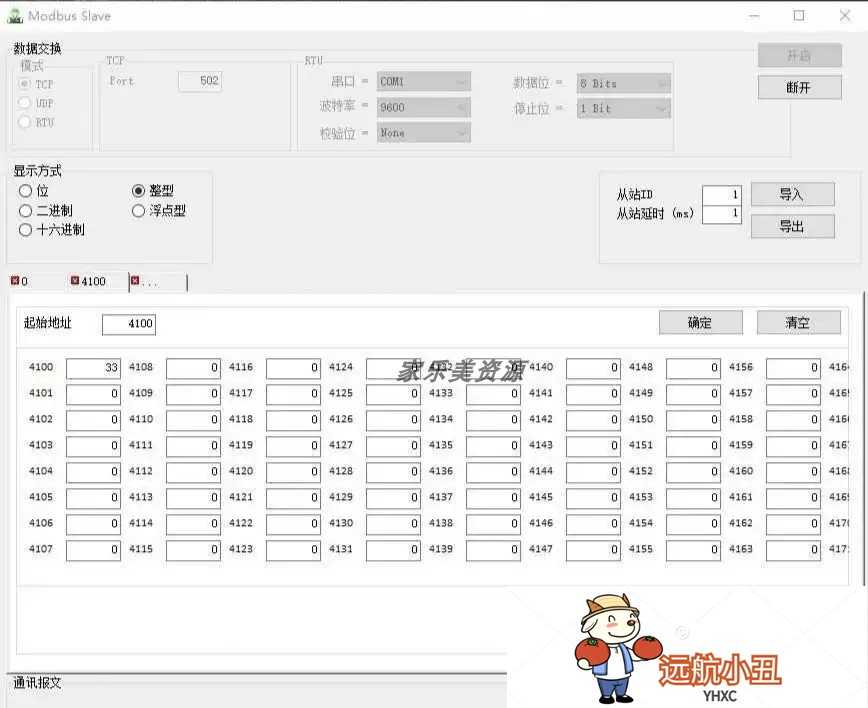Click the value field for register 4160

click(x=793, y=472)
